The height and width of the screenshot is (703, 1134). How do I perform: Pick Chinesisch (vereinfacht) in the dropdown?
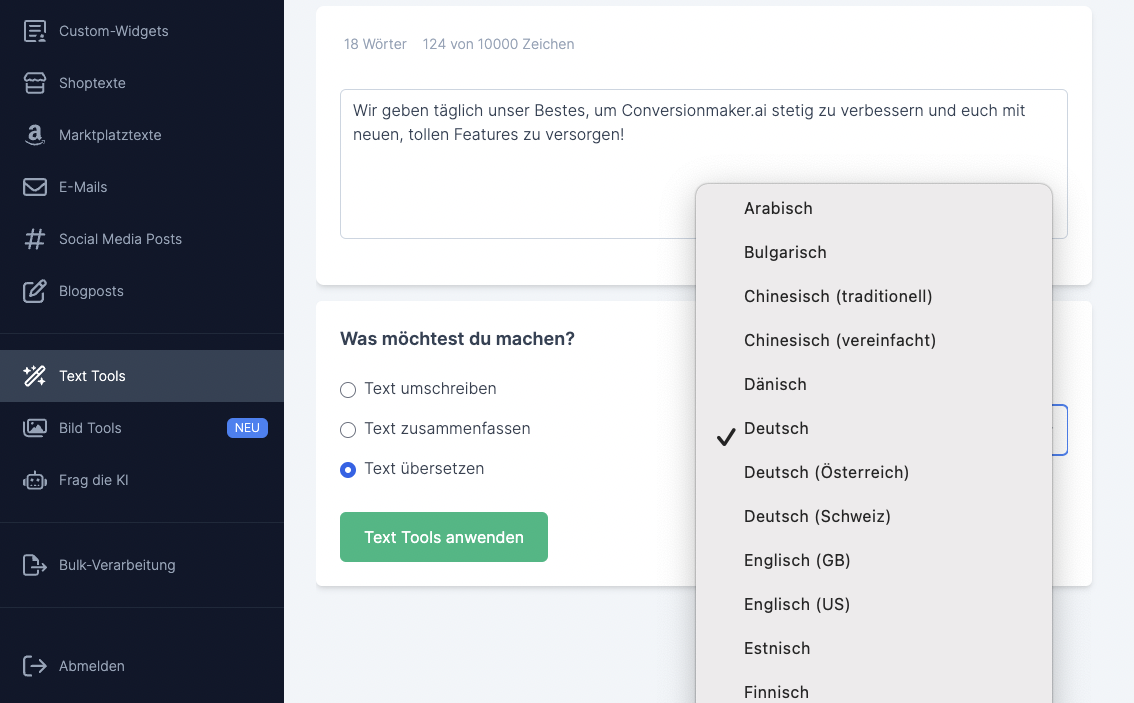874,341
